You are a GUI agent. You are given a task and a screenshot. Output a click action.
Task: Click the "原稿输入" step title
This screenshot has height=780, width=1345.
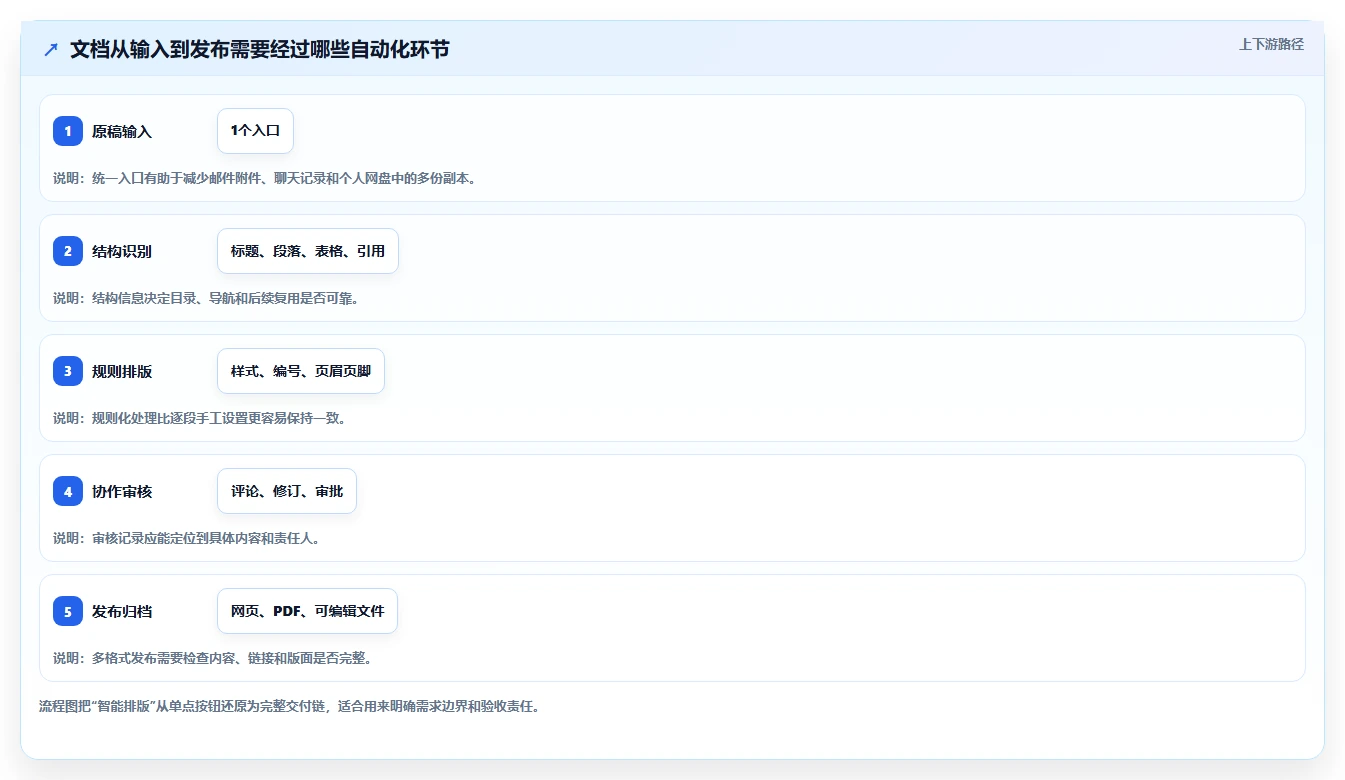pyautogui.click(x=122, y=131)
